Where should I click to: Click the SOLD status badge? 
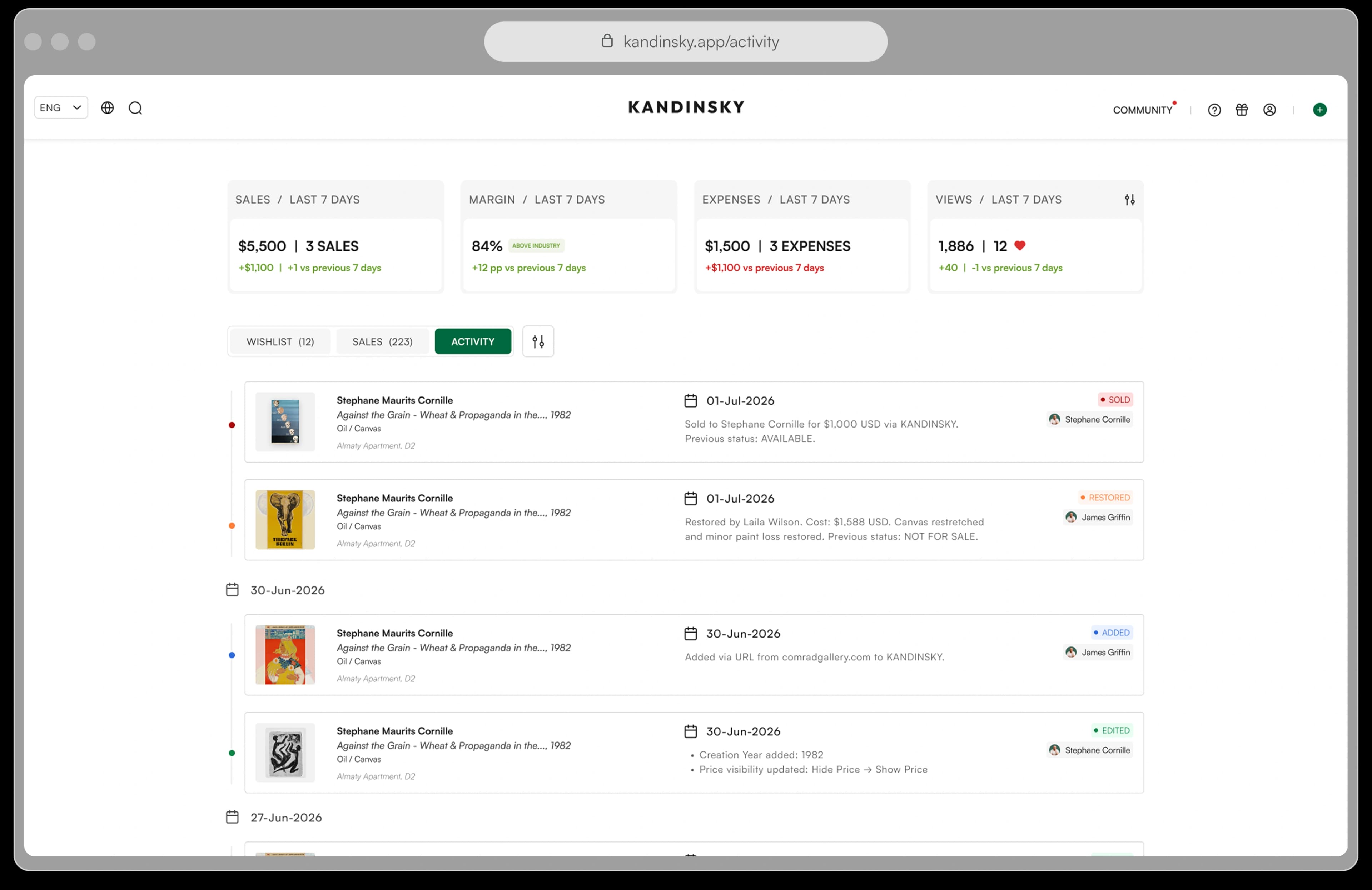pyautogui.click(x=1115, y=400)
